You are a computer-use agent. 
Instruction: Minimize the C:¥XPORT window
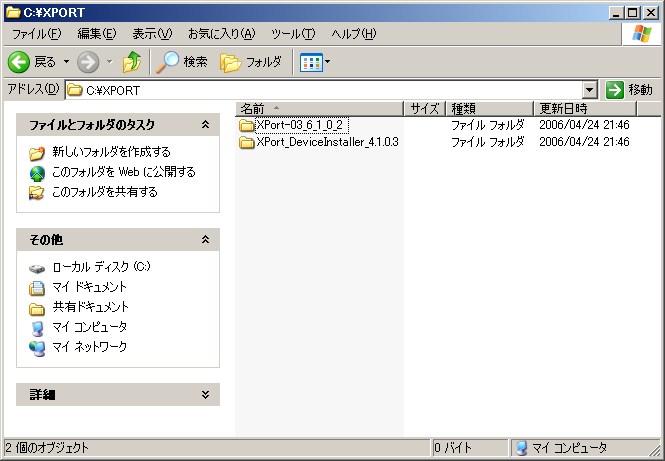point(616,13)
